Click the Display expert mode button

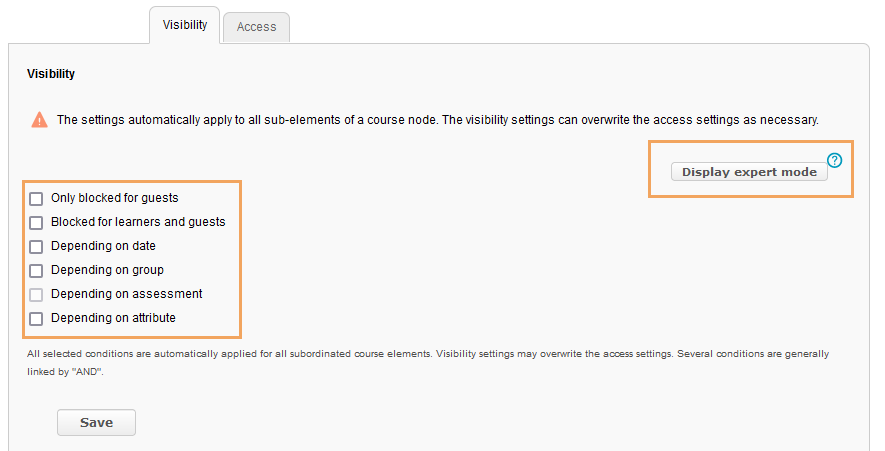tap(749, 172)
